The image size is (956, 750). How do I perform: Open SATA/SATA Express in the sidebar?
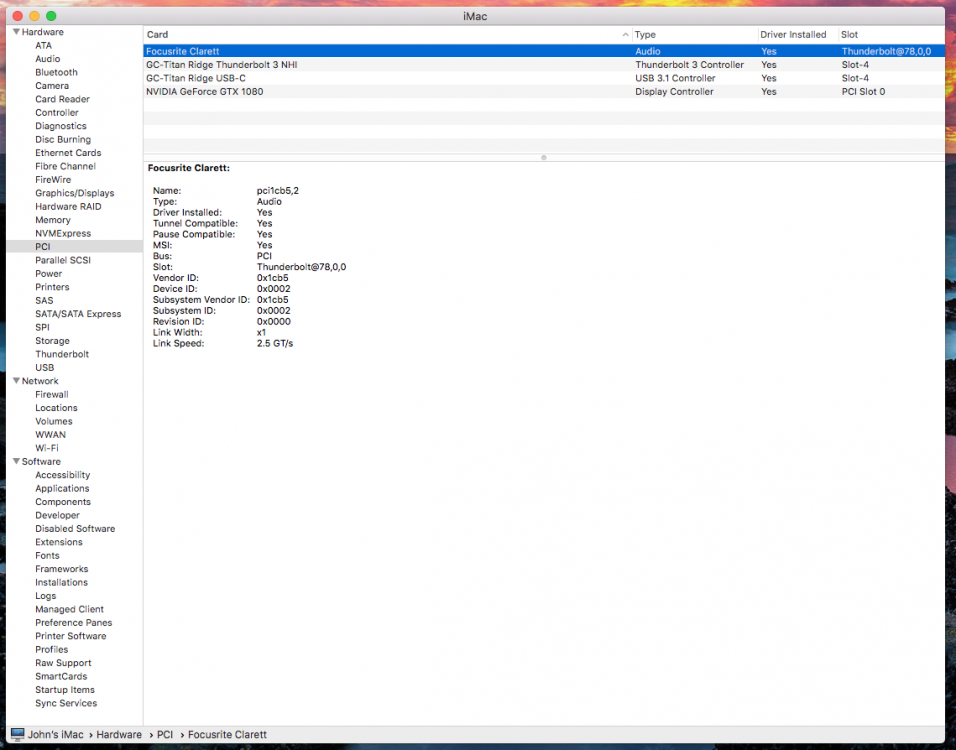click(x=78, y=313)
